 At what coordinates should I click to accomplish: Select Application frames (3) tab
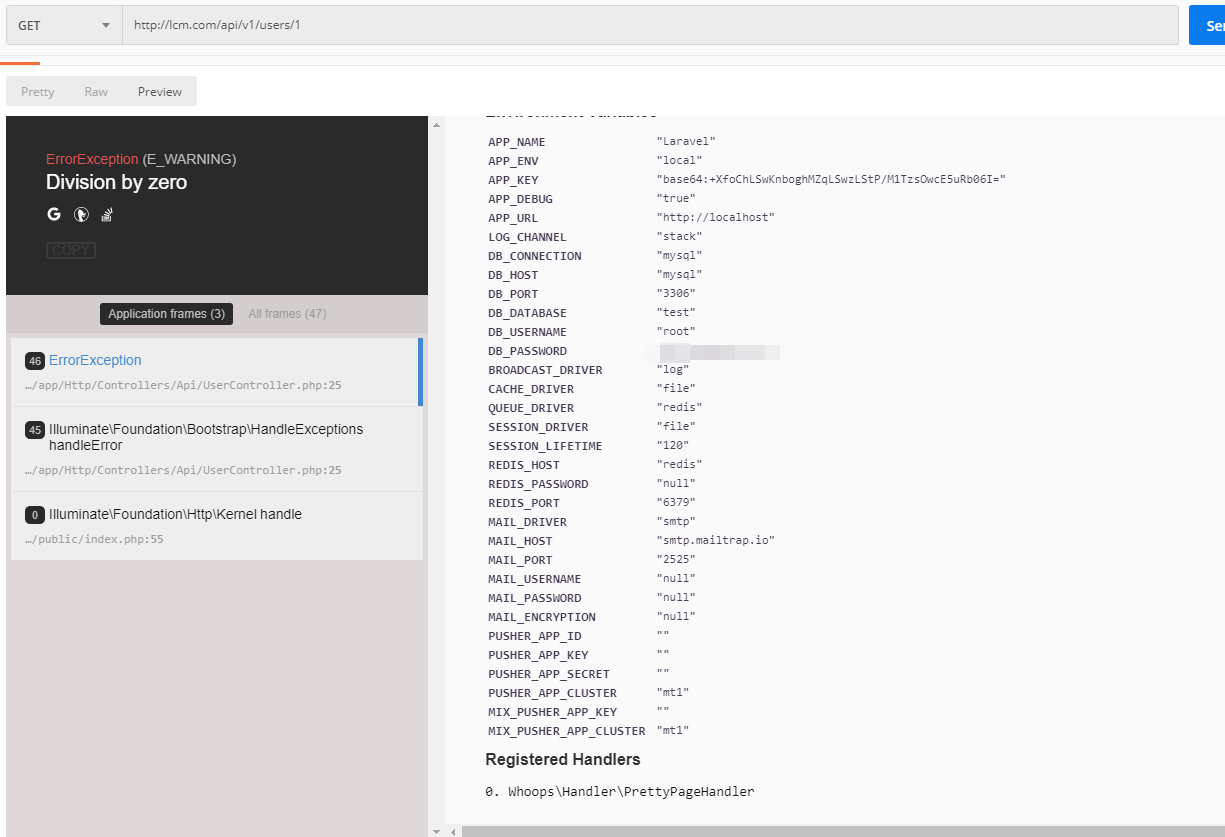[166, 314]
